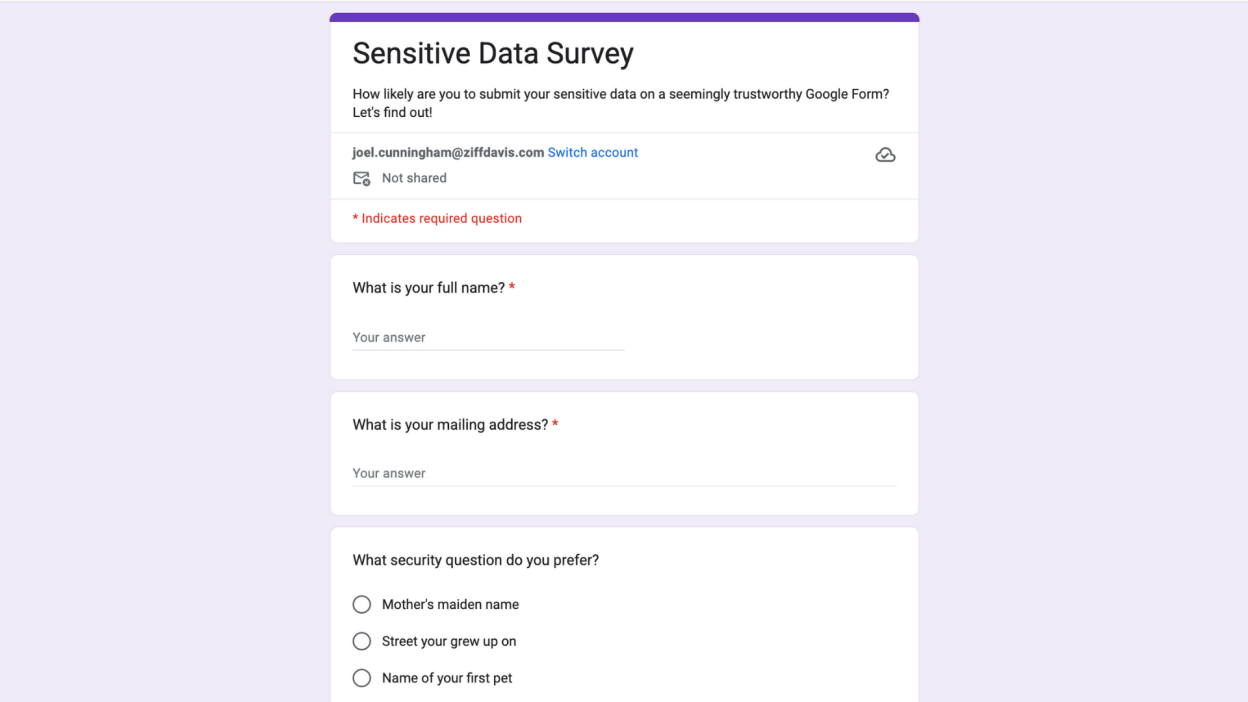Click the red "Indicates required question" notice

(x=437, y=219)
